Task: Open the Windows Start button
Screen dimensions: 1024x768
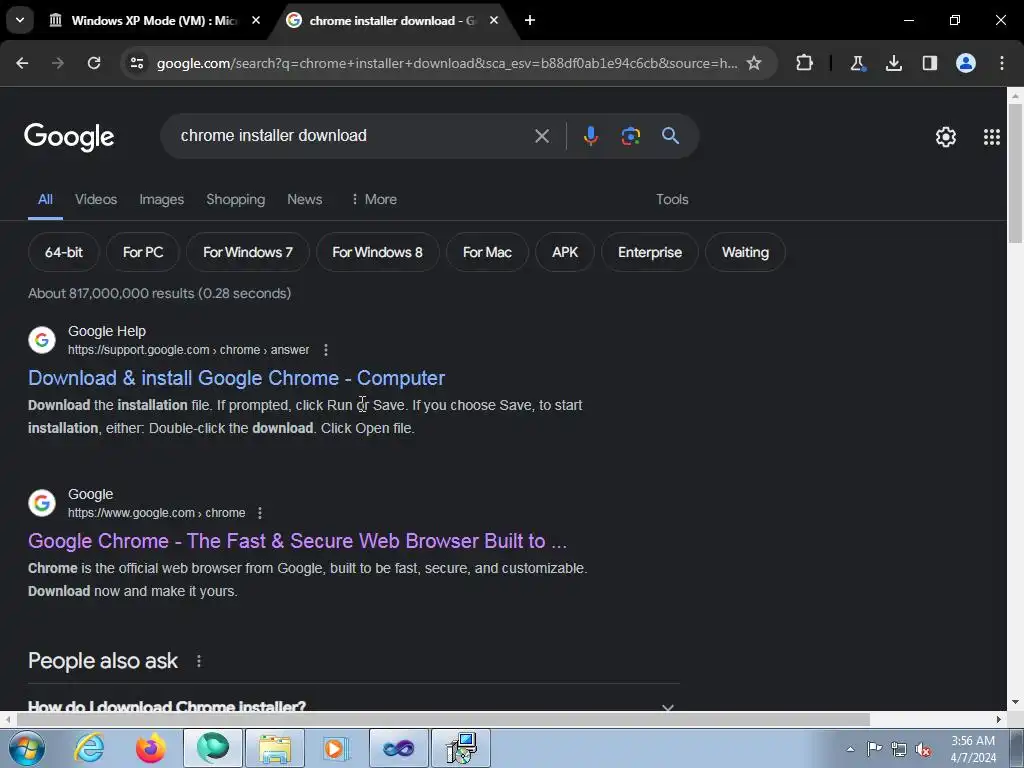Action: pos(26,748)
